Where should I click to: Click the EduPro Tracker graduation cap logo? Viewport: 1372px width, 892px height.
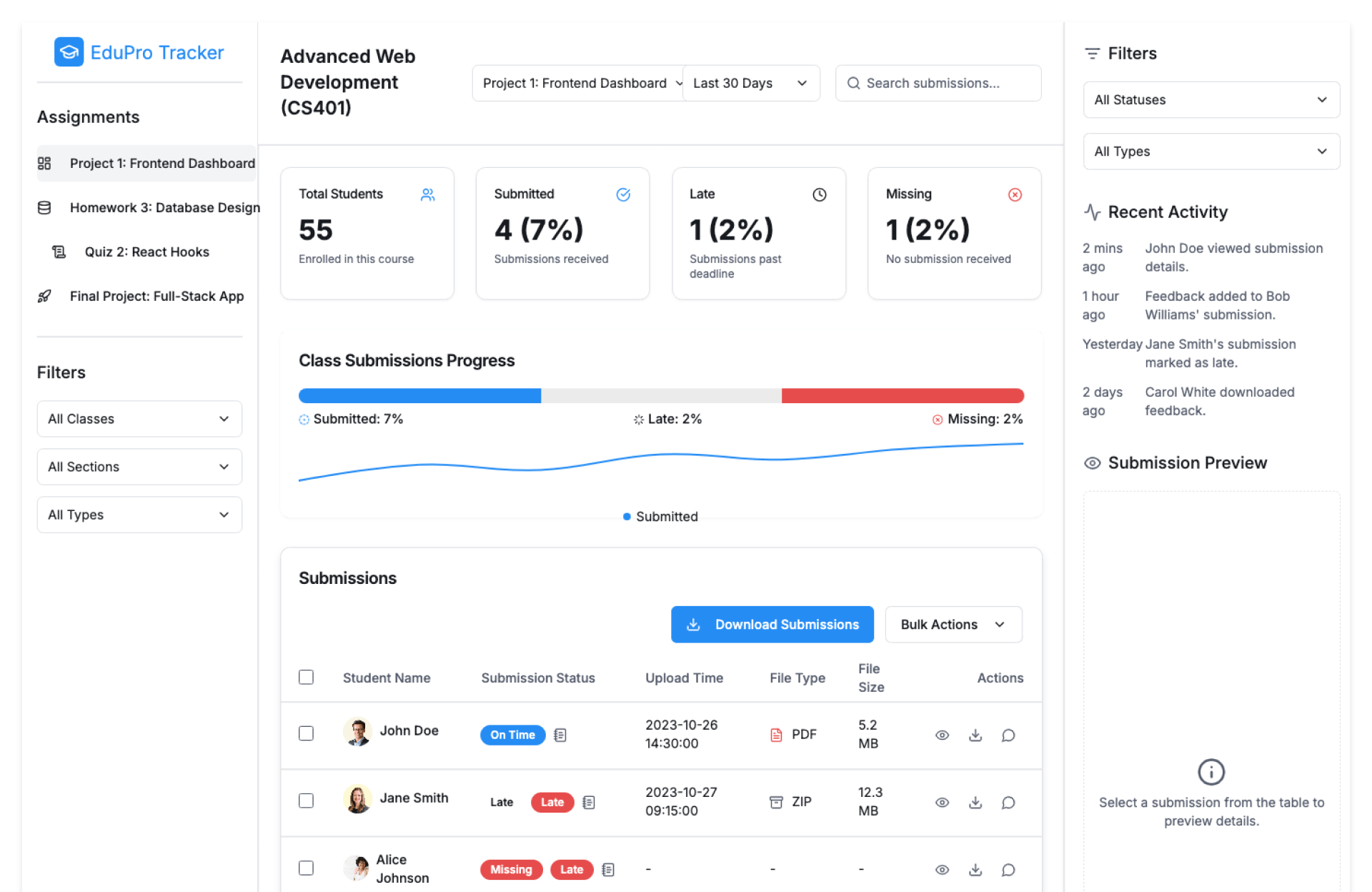point(69,52)
